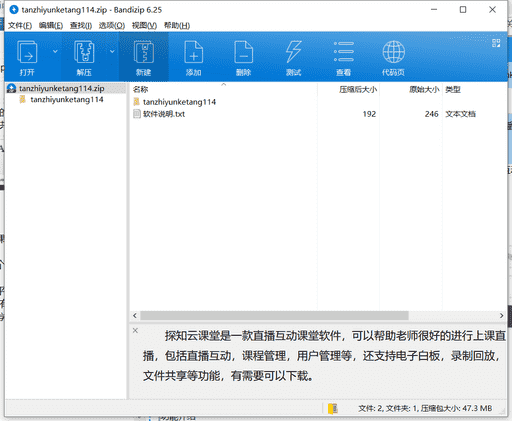Click the Extract (解压) toolbar icon

[84, 52]
